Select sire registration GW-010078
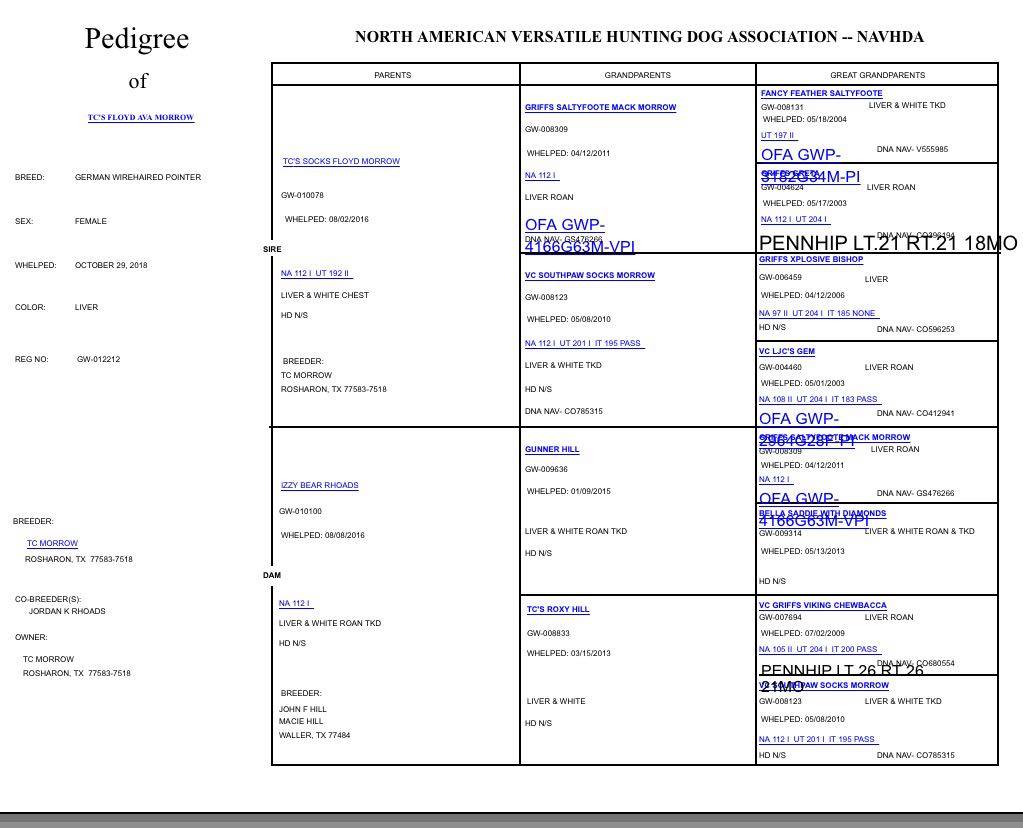This screenshot has width=1023, height=828. click(x=302, y=195)
